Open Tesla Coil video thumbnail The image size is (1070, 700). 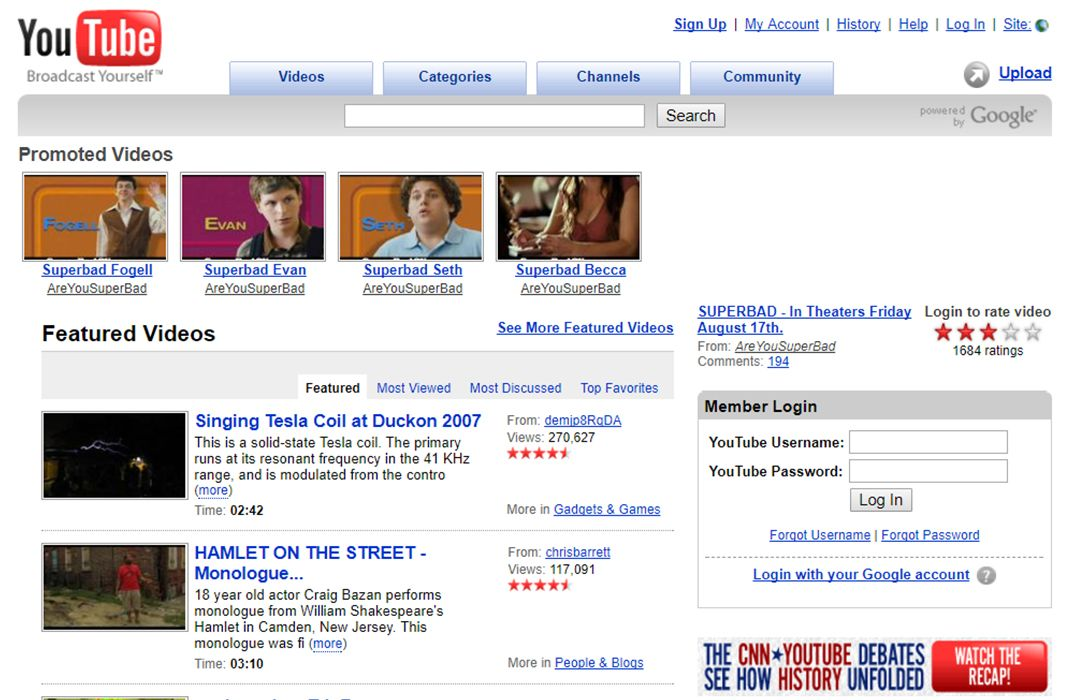coord(114,455)
